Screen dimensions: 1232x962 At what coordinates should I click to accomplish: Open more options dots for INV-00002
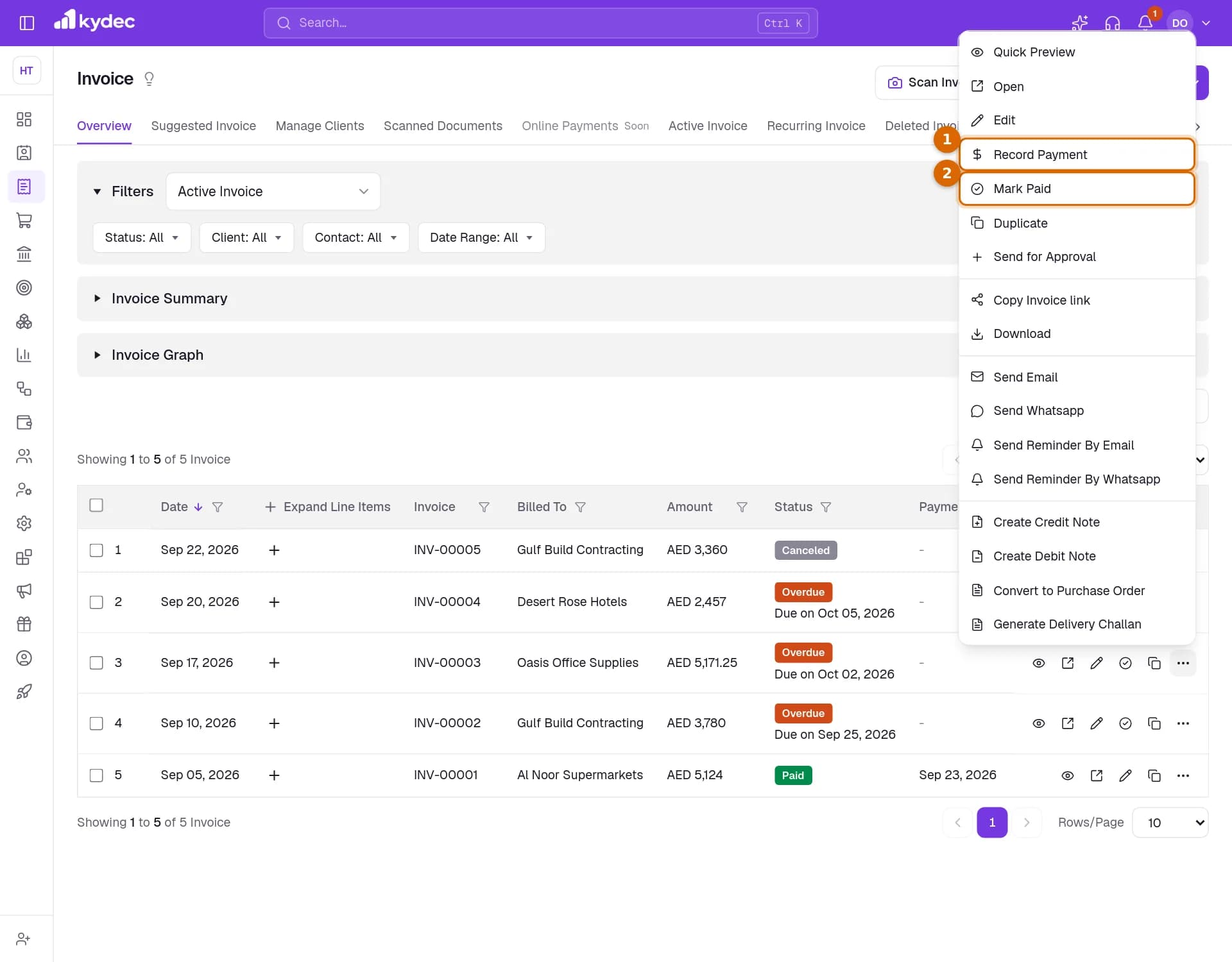point(1183,723)
